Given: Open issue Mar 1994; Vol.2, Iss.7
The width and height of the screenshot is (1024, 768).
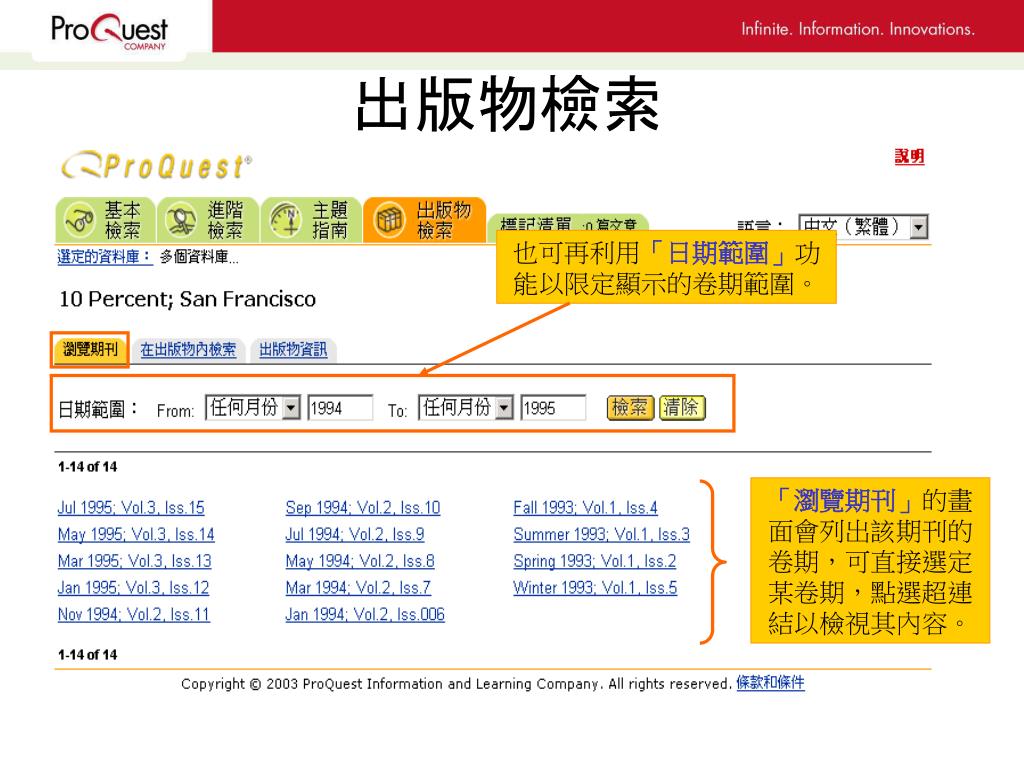Looking at the screenshot, I should (x=358, y=588).
